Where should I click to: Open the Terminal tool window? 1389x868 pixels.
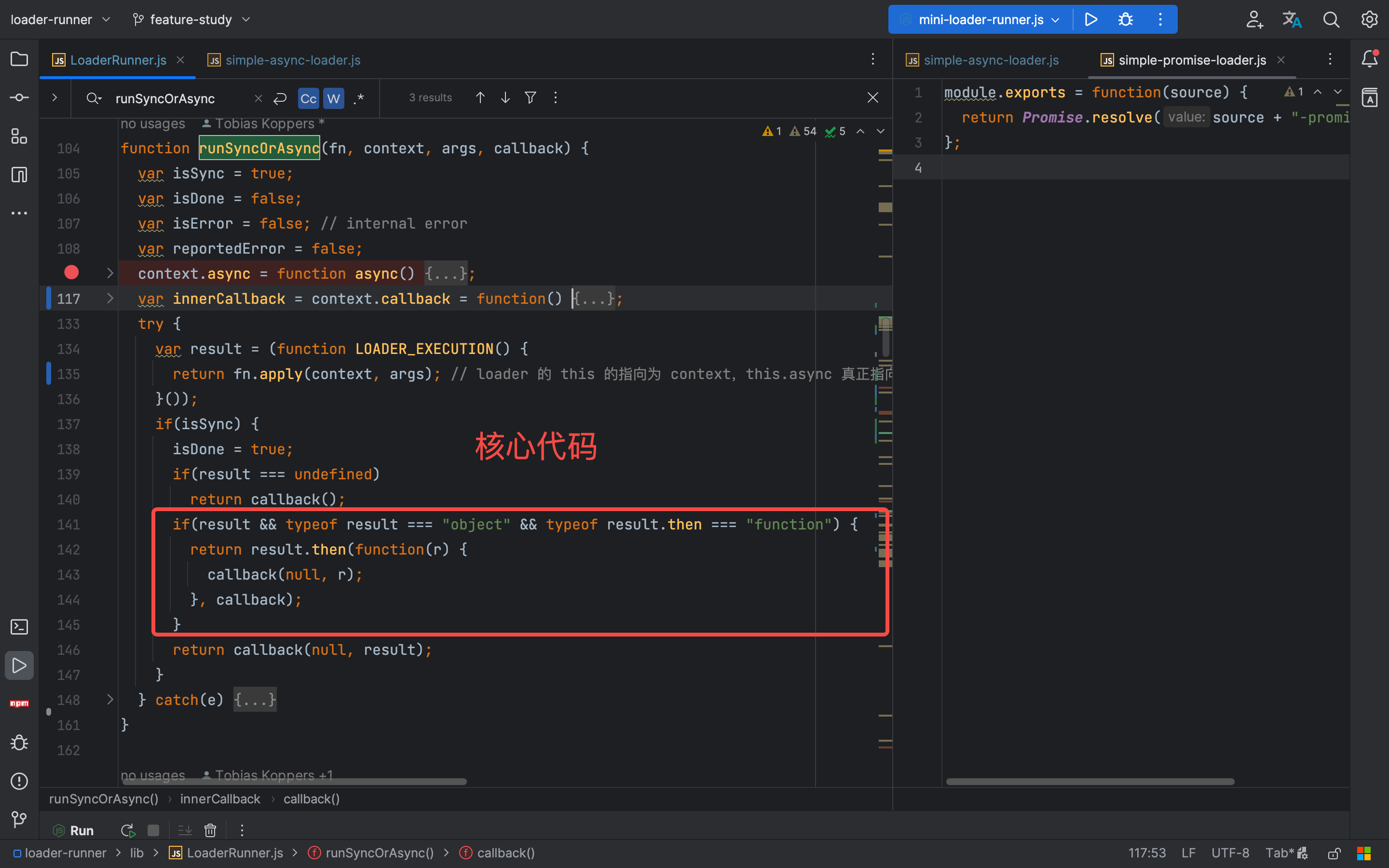click(x=19, y=627)
